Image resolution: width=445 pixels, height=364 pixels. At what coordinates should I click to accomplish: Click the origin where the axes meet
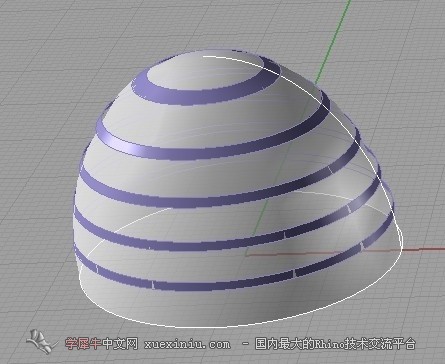point(247,256)
